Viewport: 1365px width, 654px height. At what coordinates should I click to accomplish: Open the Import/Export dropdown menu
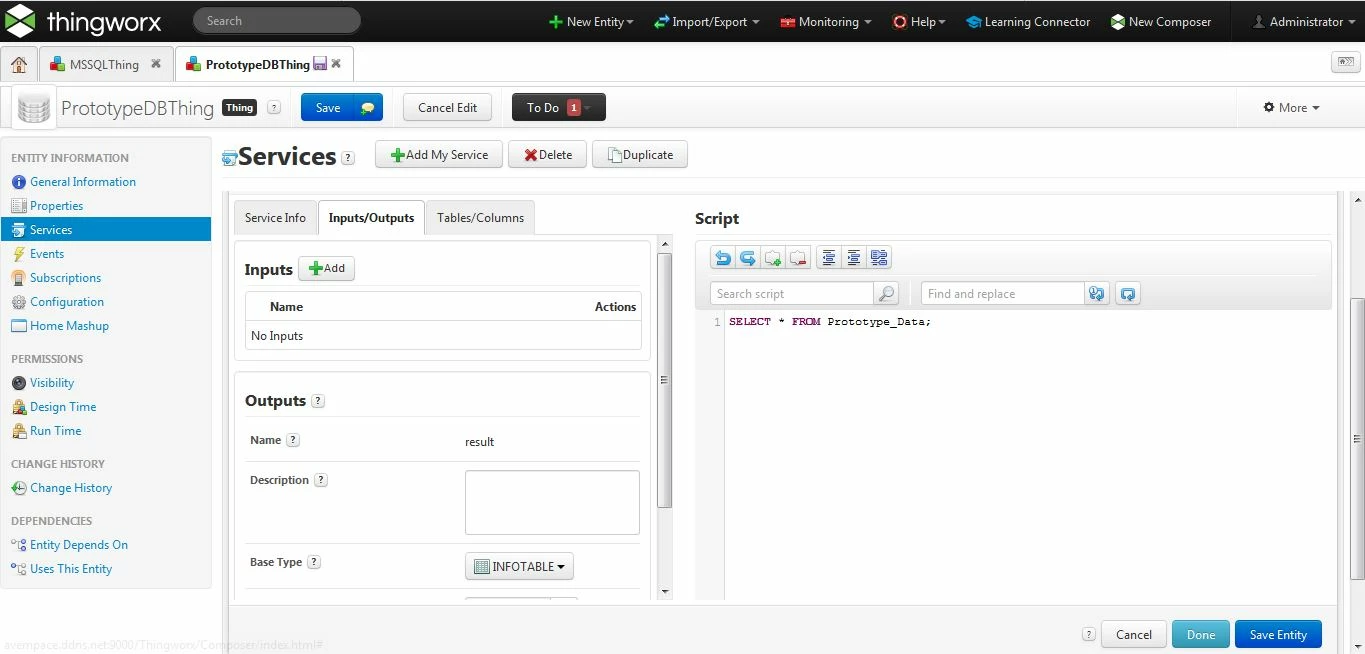tap(706, 22)
